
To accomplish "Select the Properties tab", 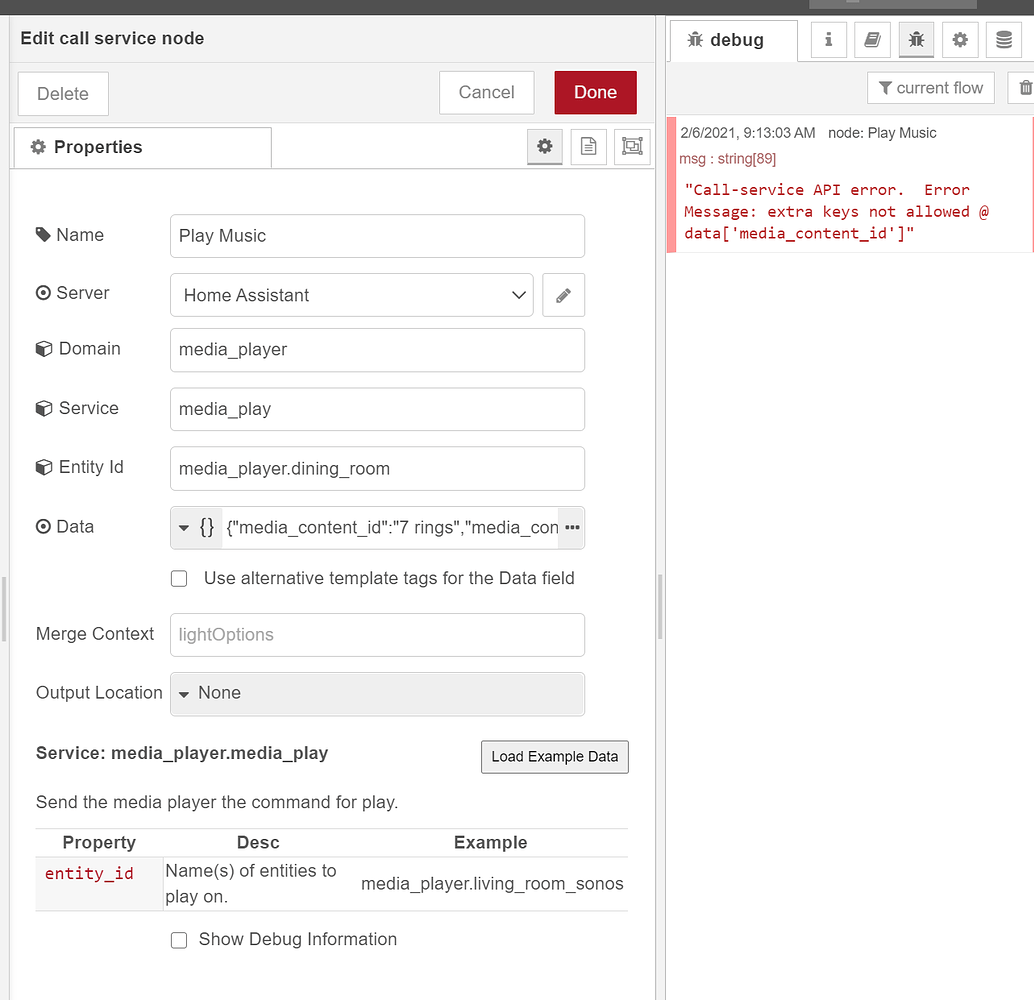I will 142,147.
